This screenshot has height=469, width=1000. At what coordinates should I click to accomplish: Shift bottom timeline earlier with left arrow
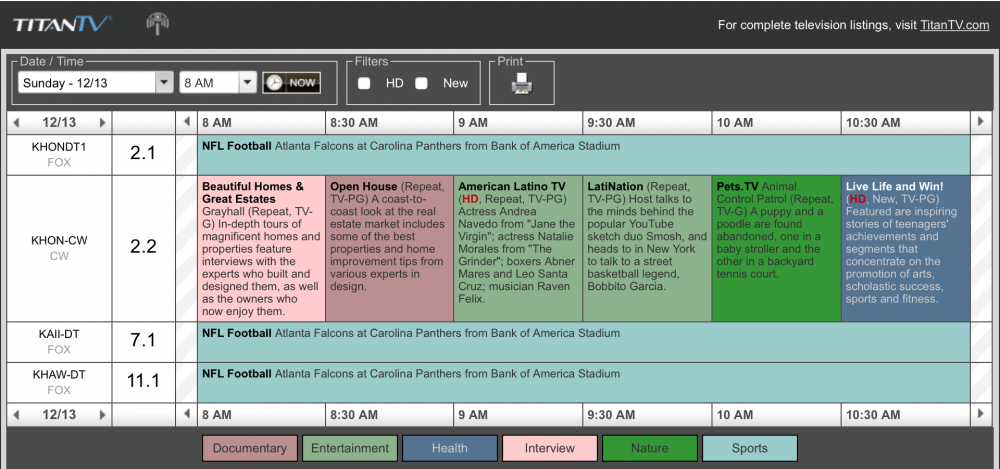(187, 414)
